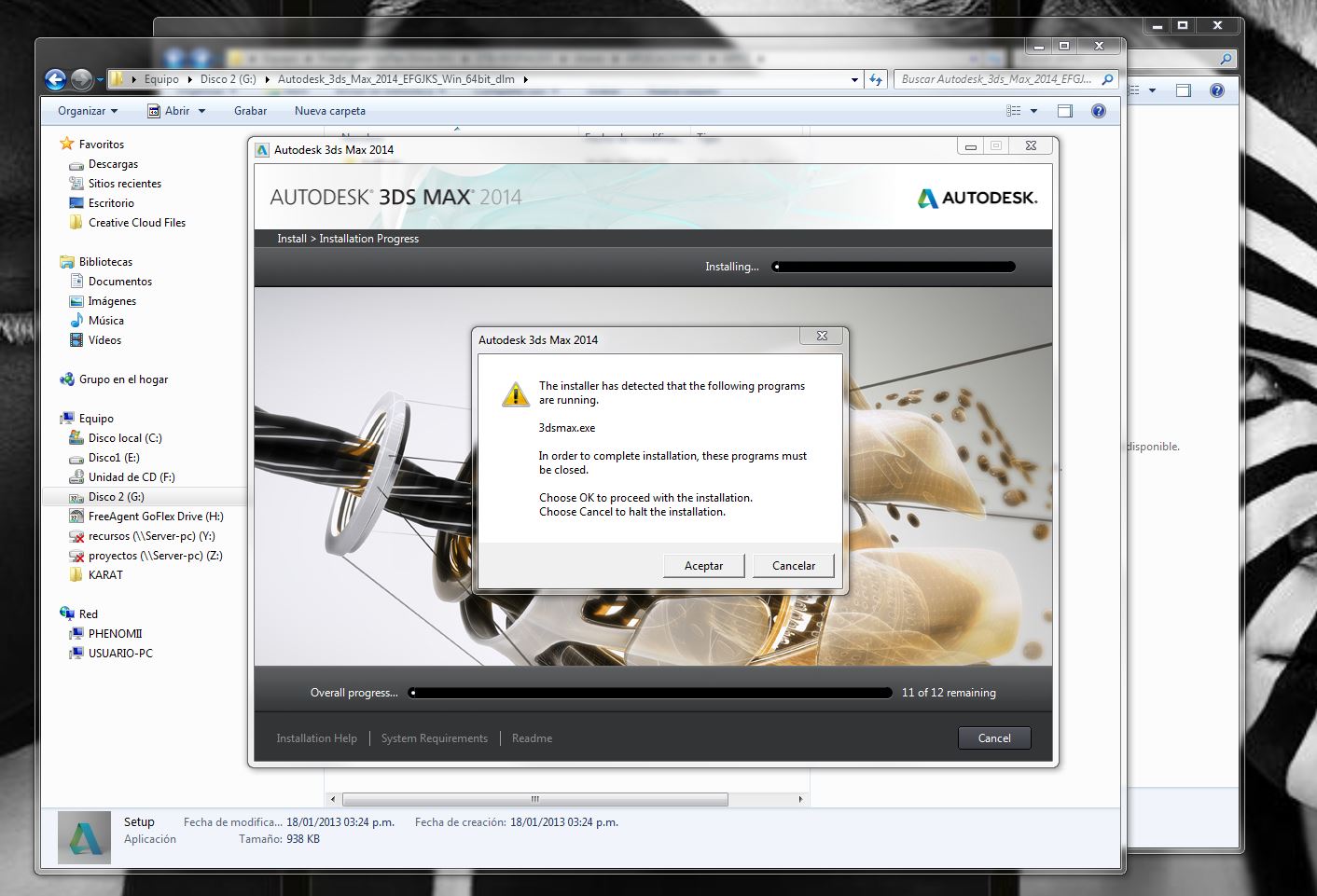1317x896 pixels.
Task: Click the Setup application thumbnail in details pane
Action: (84, 837)
